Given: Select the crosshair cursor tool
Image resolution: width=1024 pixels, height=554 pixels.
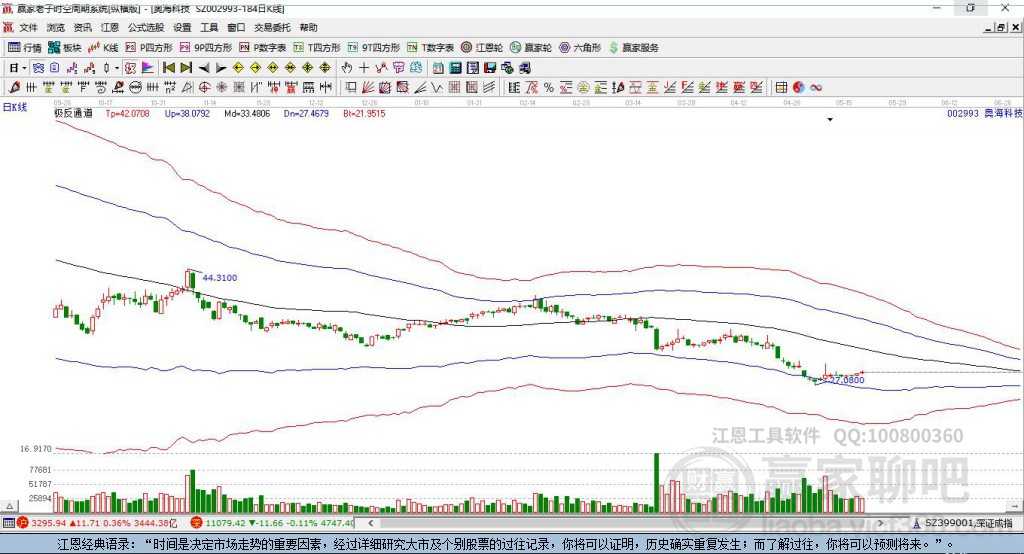Looking at the screenshot, I should click(363, 68).
